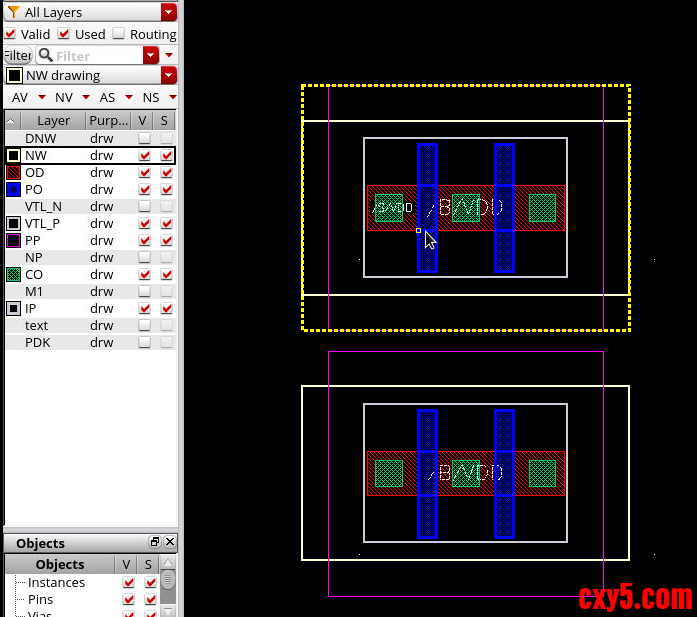Toggle the Used checkbox
This screenshot has height=617, width=697.
tap(64, 34)
